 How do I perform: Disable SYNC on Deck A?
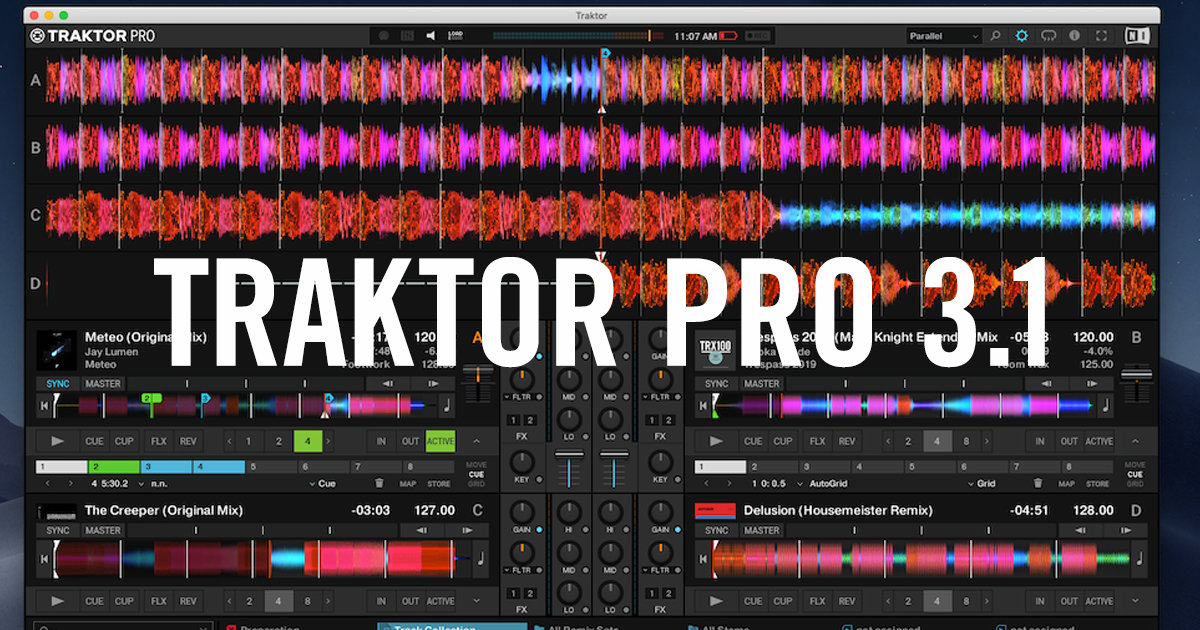pyautogui.click(x=58, y=383)
